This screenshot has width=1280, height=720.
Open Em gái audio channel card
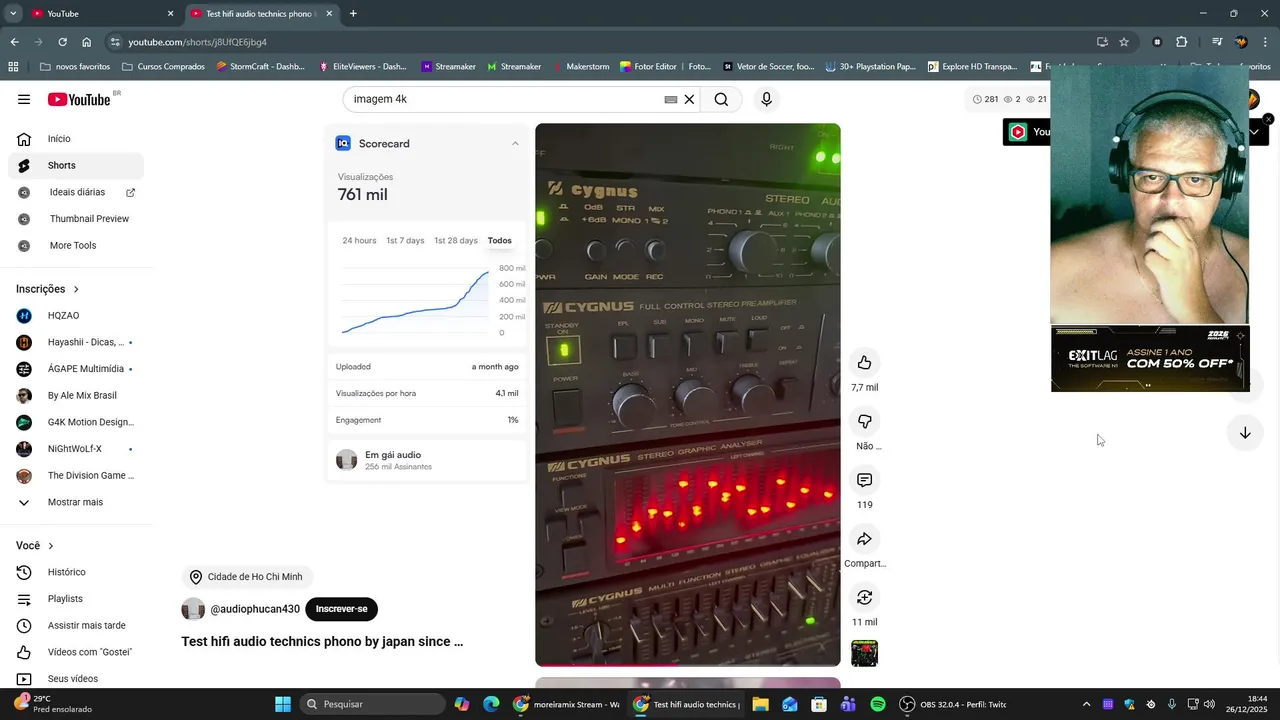coord(427,460)
